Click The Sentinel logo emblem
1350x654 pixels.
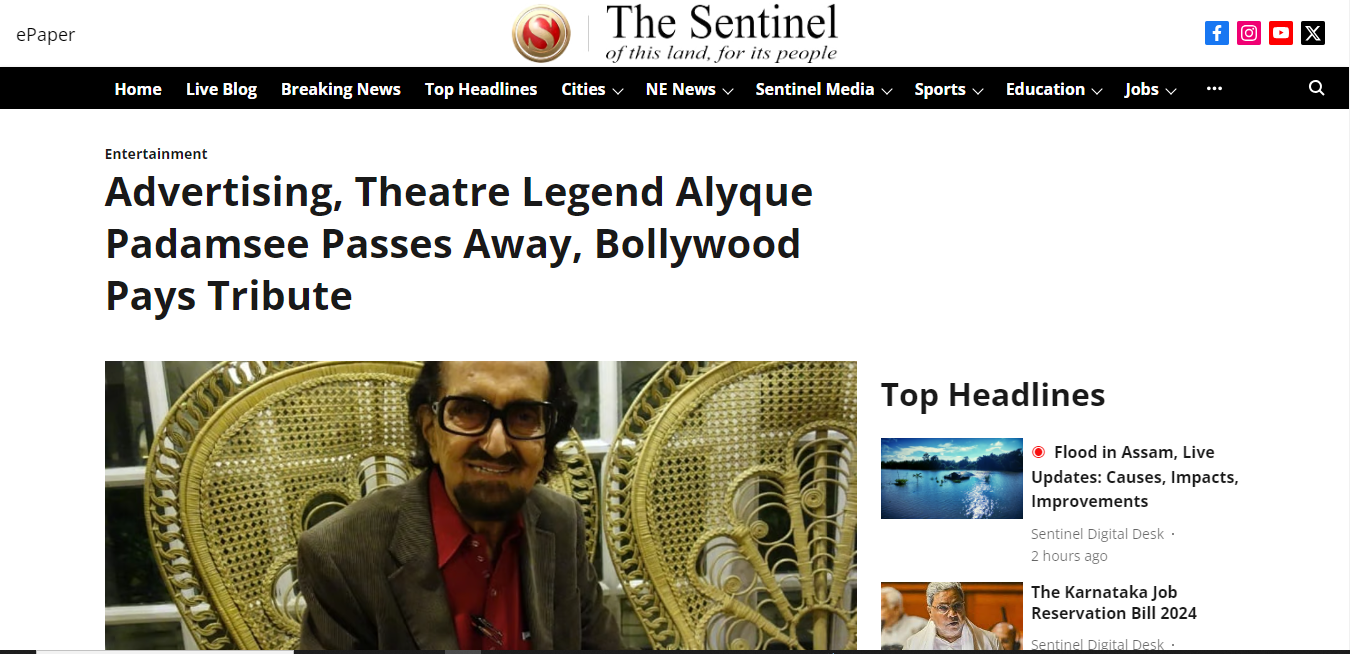tap(541, 34)
